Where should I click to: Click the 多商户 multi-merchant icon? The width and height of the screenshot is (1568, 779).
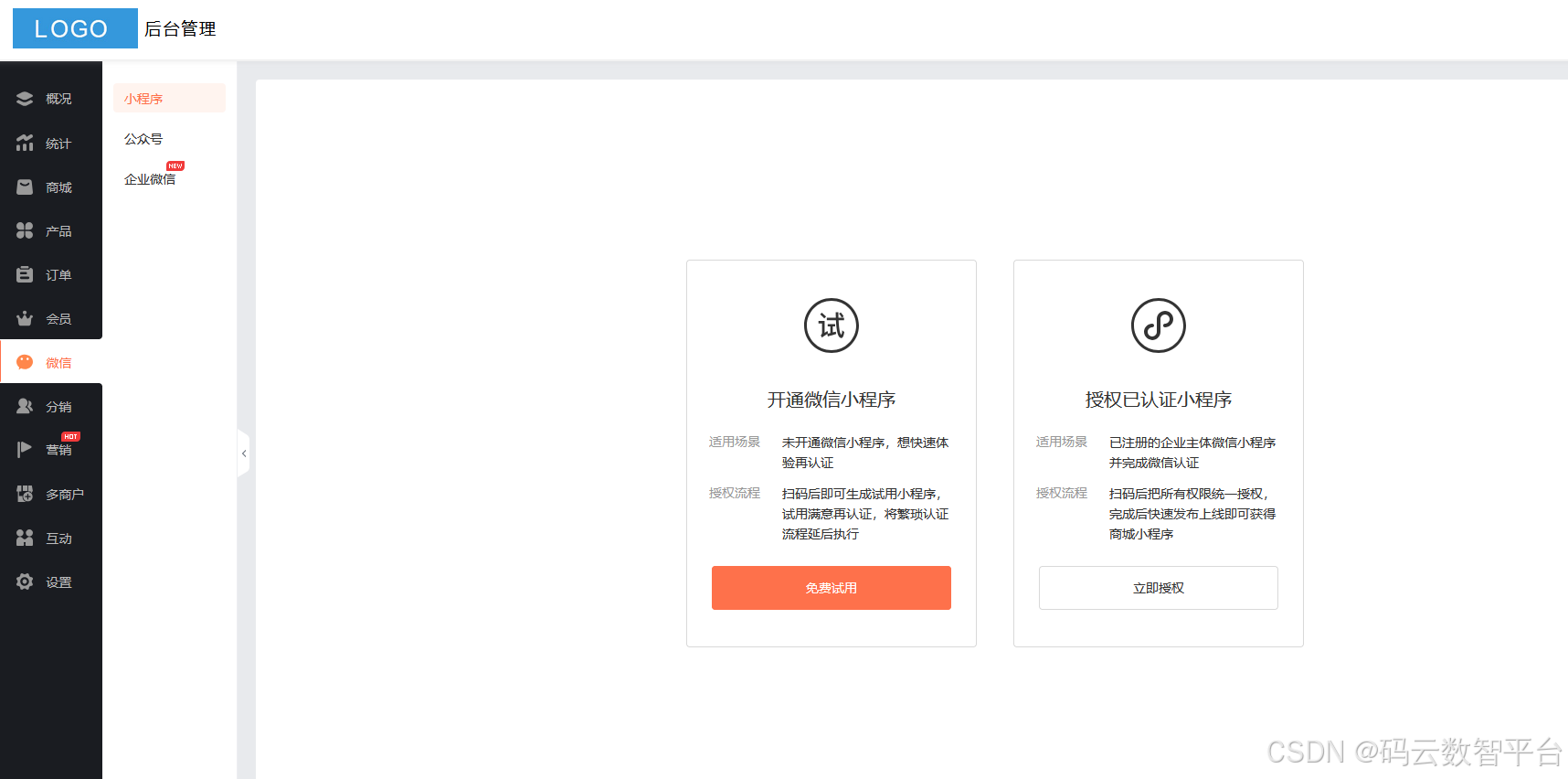25,494
